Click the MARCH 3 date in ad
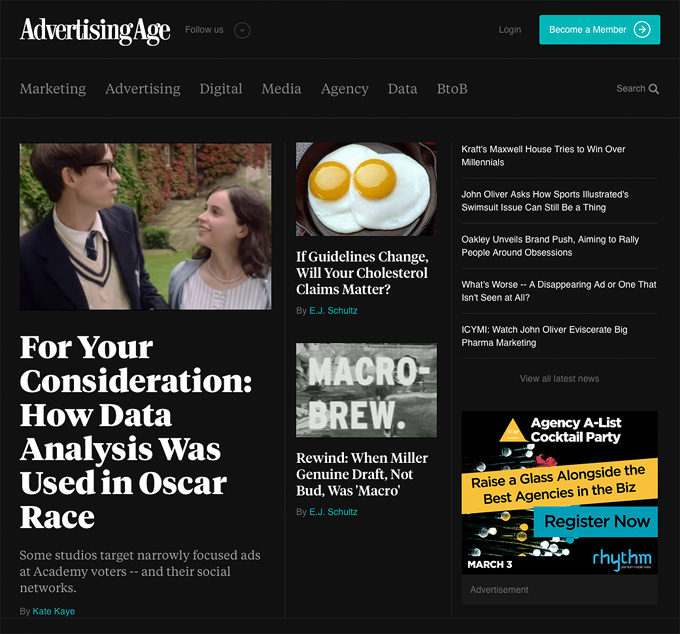This screenshot has height=634, width=680. pyautogui.click(x=490, y=564)
